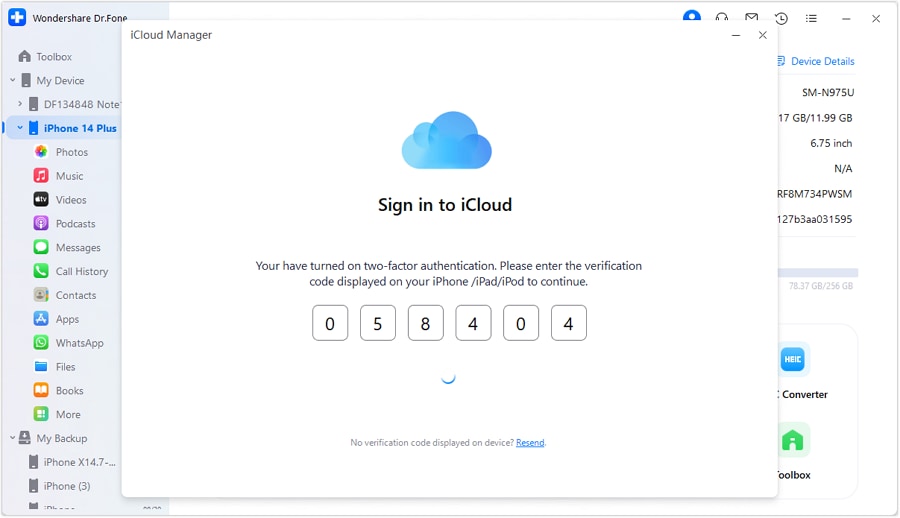Close the iCloud Manager dialog
The image size is (900, 518).
[x=762, y=36]
